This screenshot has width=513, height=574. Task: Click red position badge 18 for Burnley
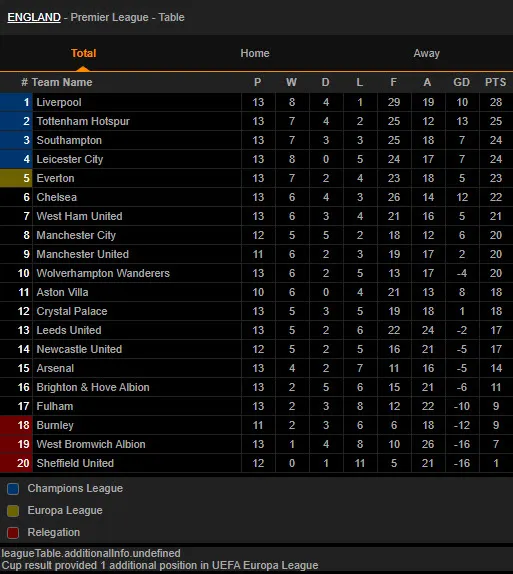tap(16, 425)
